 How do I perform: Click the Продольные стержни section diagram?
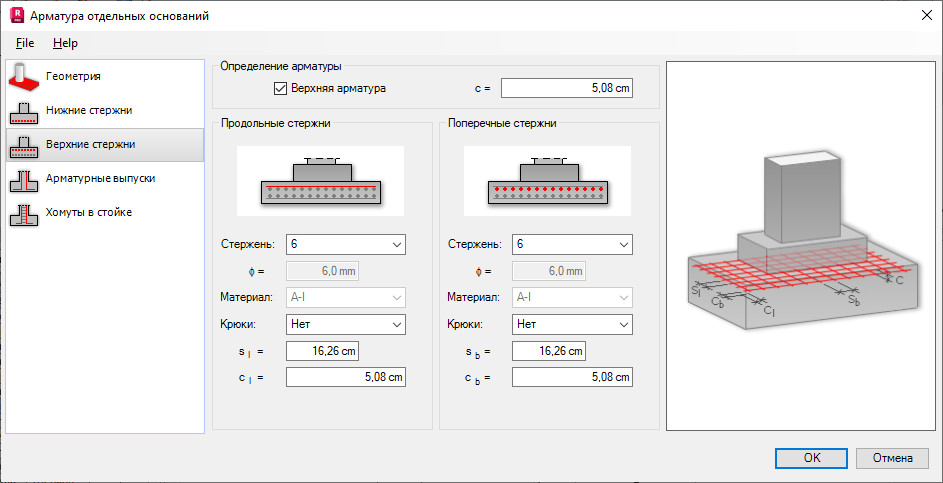point(321,181)
